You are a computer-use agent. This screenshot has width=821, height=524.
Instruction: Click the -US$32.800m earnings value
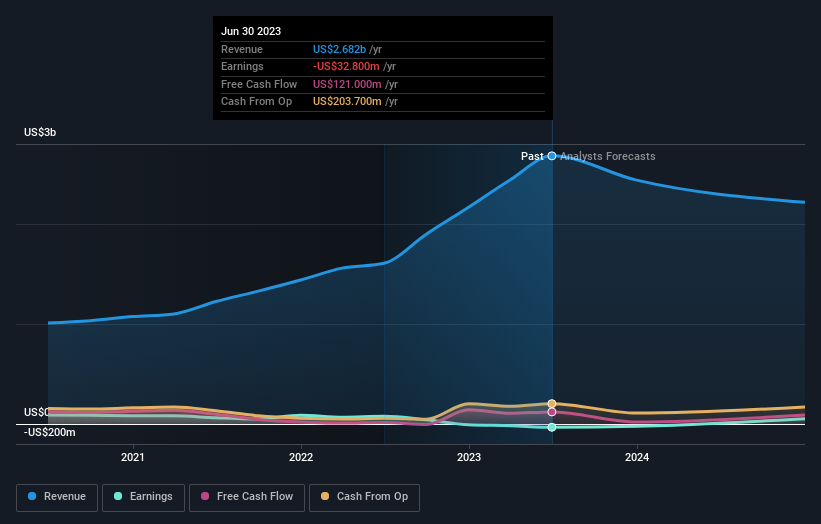(346, 66)
